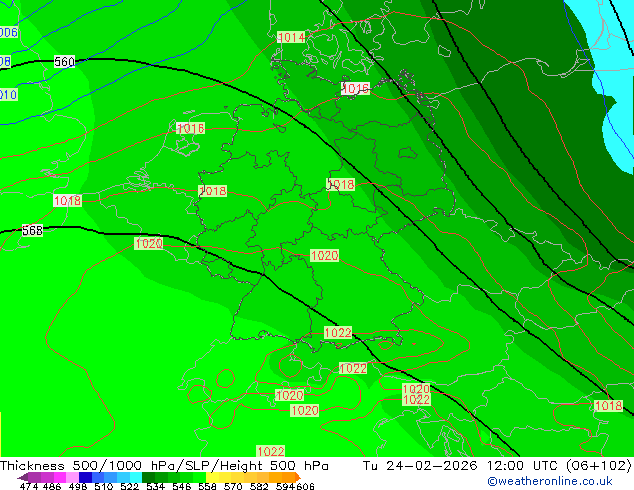634x490 pixels.
Task: Click the orange arrow end of the legend
Action: [x=298, y=477]
